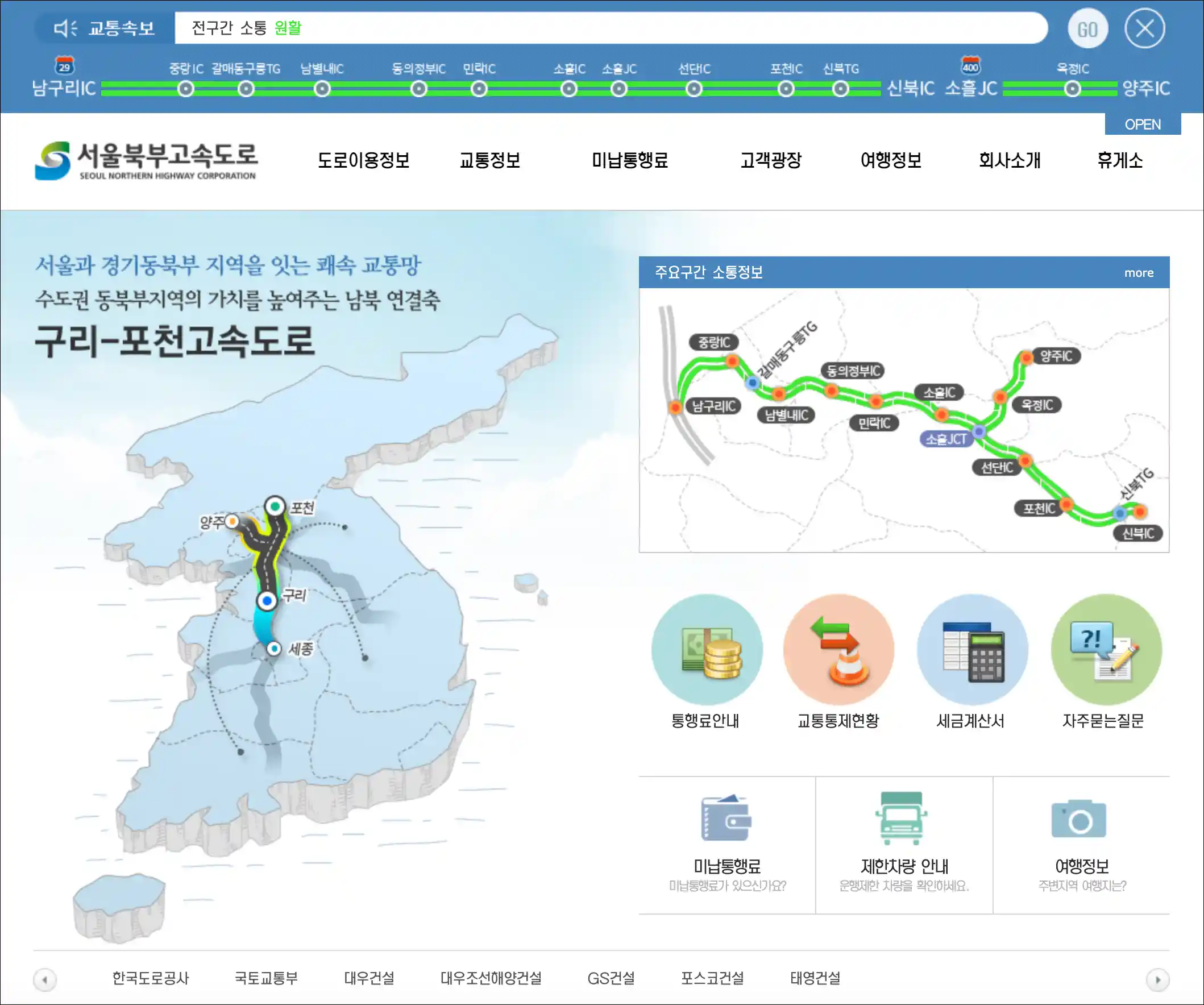Open the 통행료안내 coin icon
The height and width of the screenshot is (1005, 1204).
tap(707, 650)
